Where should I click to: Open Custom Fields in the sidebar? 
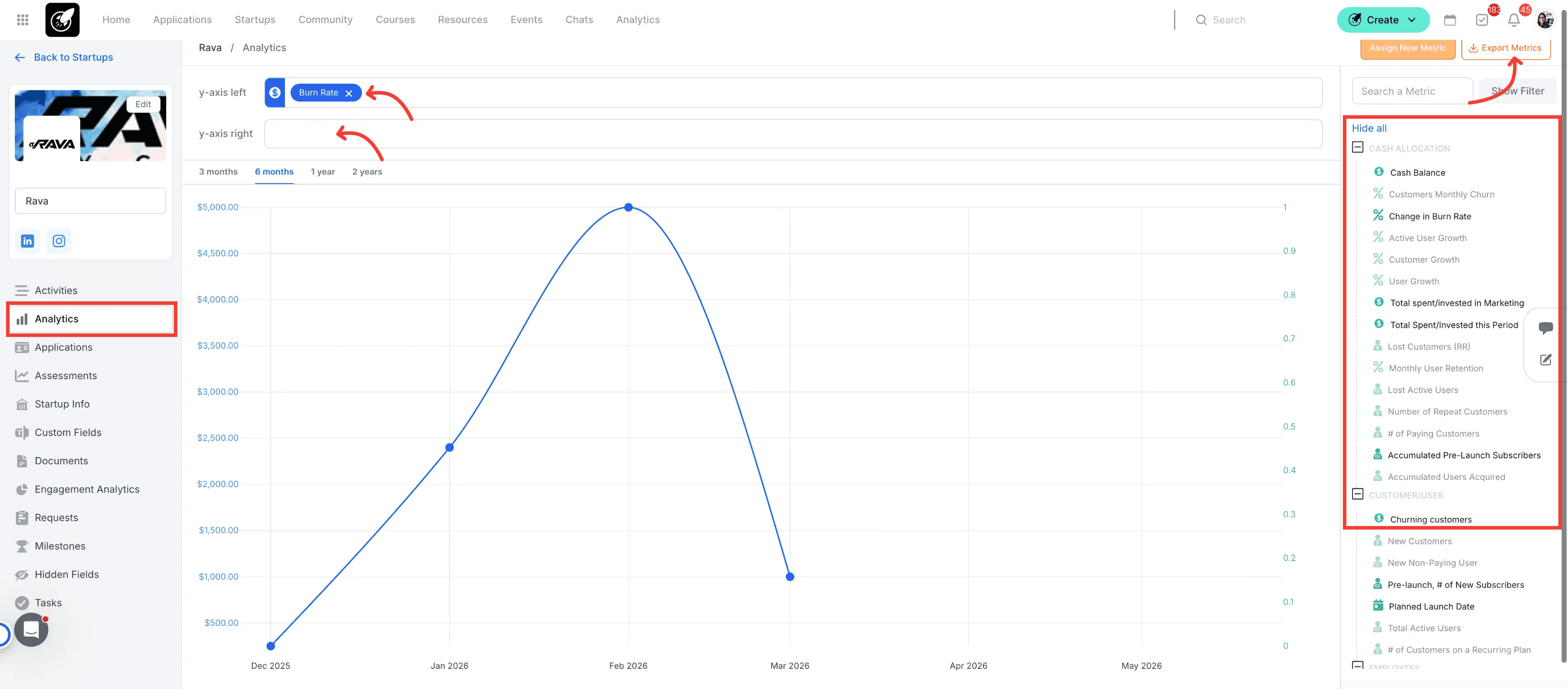[x=90, y=432]
